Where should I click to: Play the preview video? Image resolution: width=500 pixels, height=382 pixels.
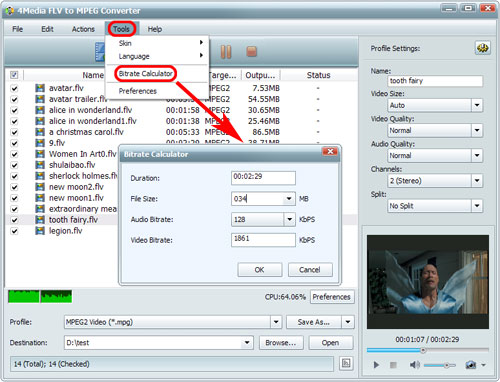376,365
